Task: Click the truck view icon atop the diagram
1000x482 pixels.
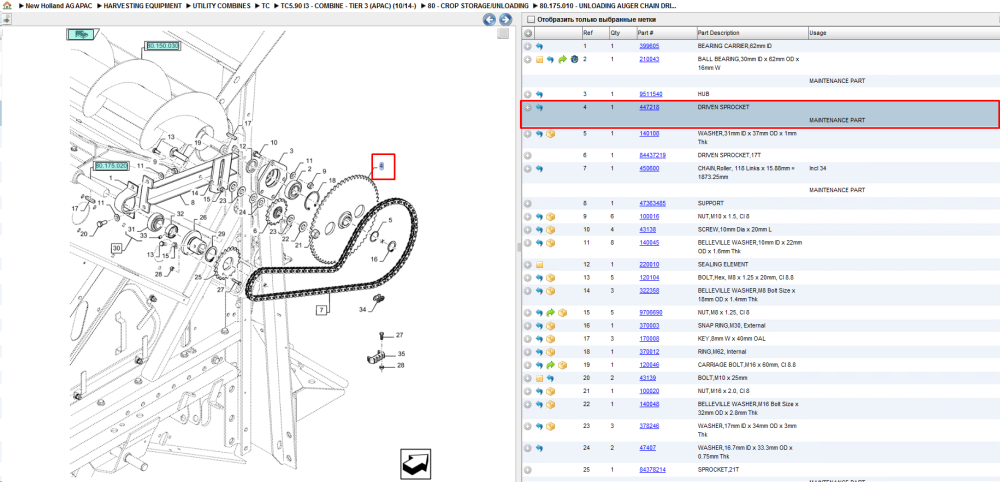Action: [82, 34]
